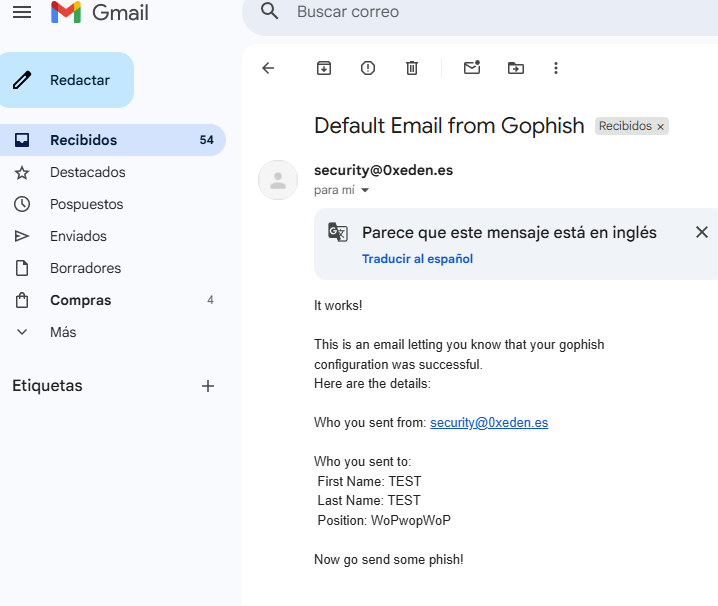Click the text 'It works!'

click(338, 306)
